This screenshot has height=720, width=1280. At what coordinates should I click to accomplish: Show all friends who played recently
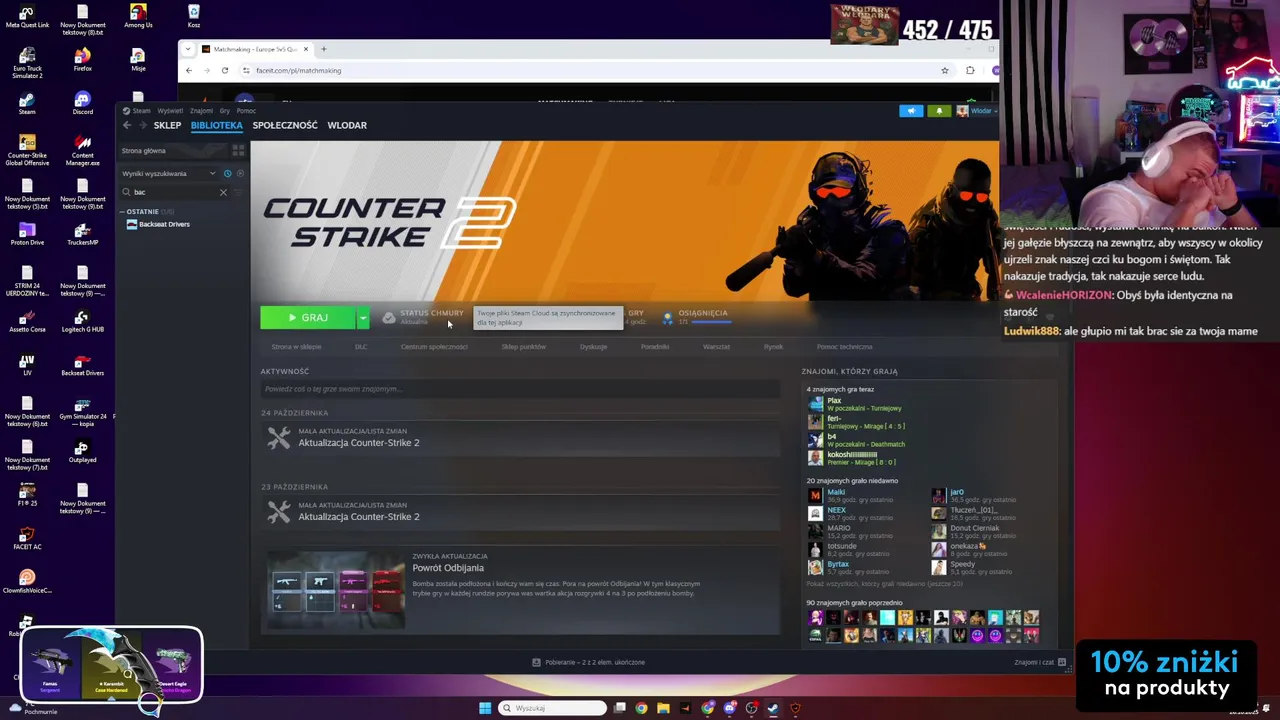click(x=885, y=584)
